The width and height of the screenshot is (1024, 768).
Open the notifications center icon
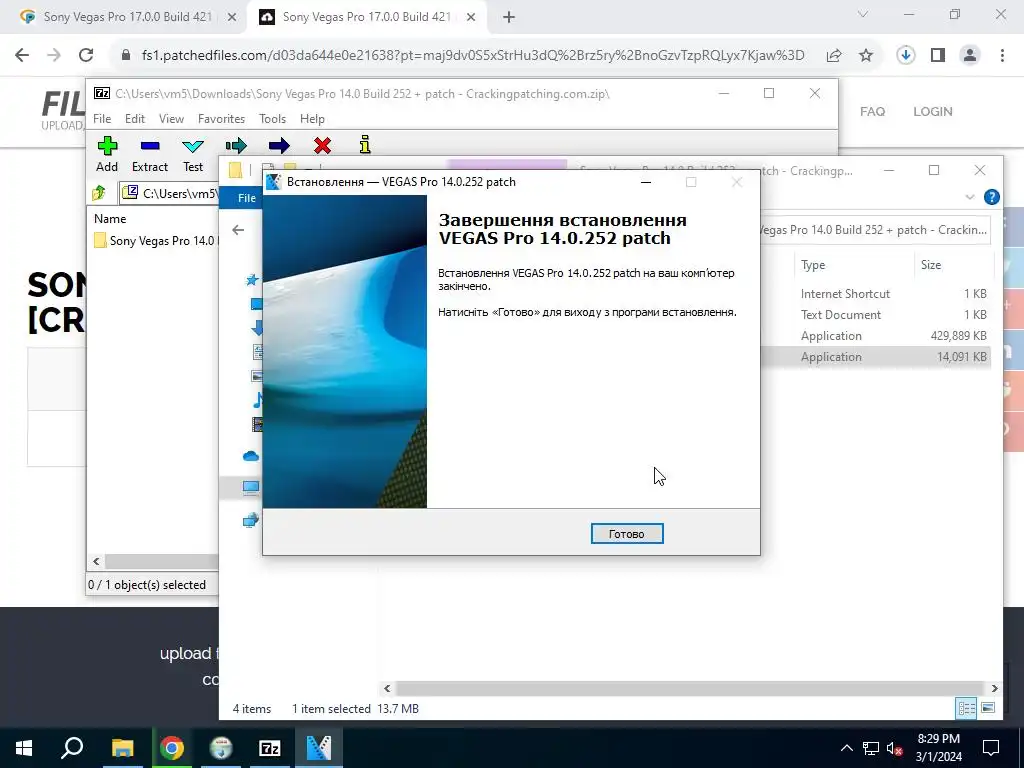[991, 748]
